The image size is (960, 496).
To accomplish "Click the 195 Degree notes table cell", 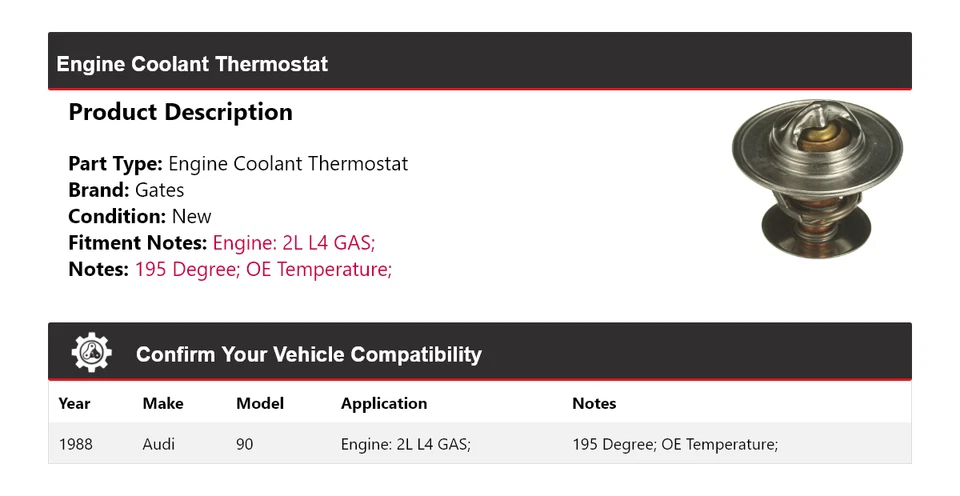I will click(x=675, y=444).
